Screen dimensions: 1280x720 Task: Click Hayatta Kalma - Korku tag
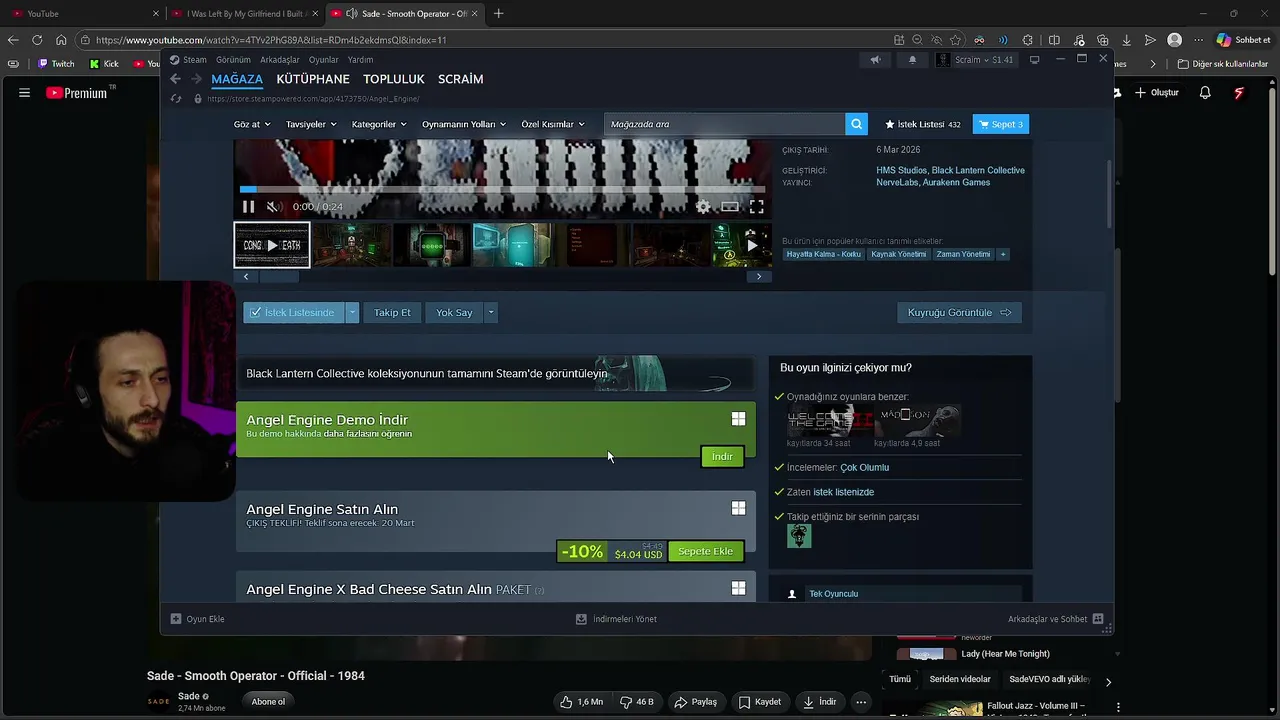click(823, 254)
